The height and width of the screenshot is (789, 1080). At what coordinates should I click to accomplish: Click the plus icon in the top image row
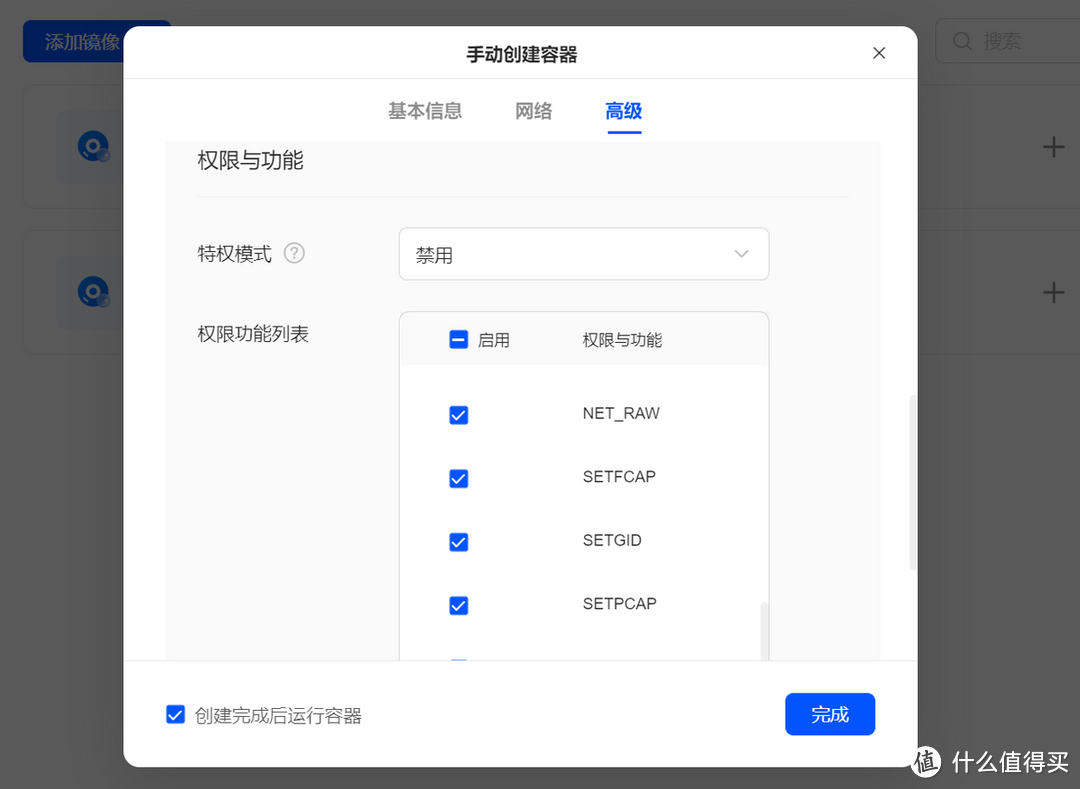coord(1053,146)
